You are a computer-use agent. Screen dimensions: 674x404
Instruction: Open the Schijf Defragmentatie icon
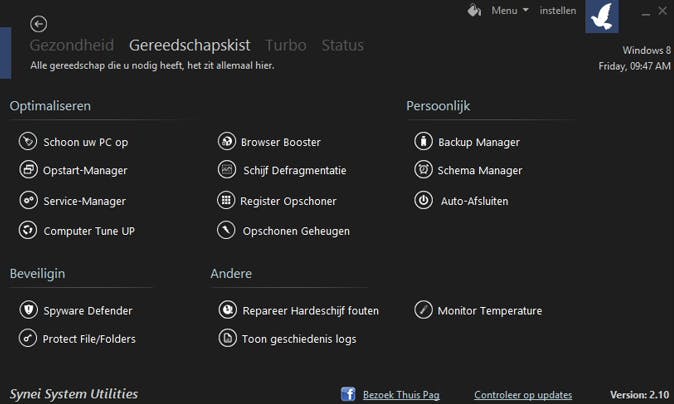click(226, 170)
